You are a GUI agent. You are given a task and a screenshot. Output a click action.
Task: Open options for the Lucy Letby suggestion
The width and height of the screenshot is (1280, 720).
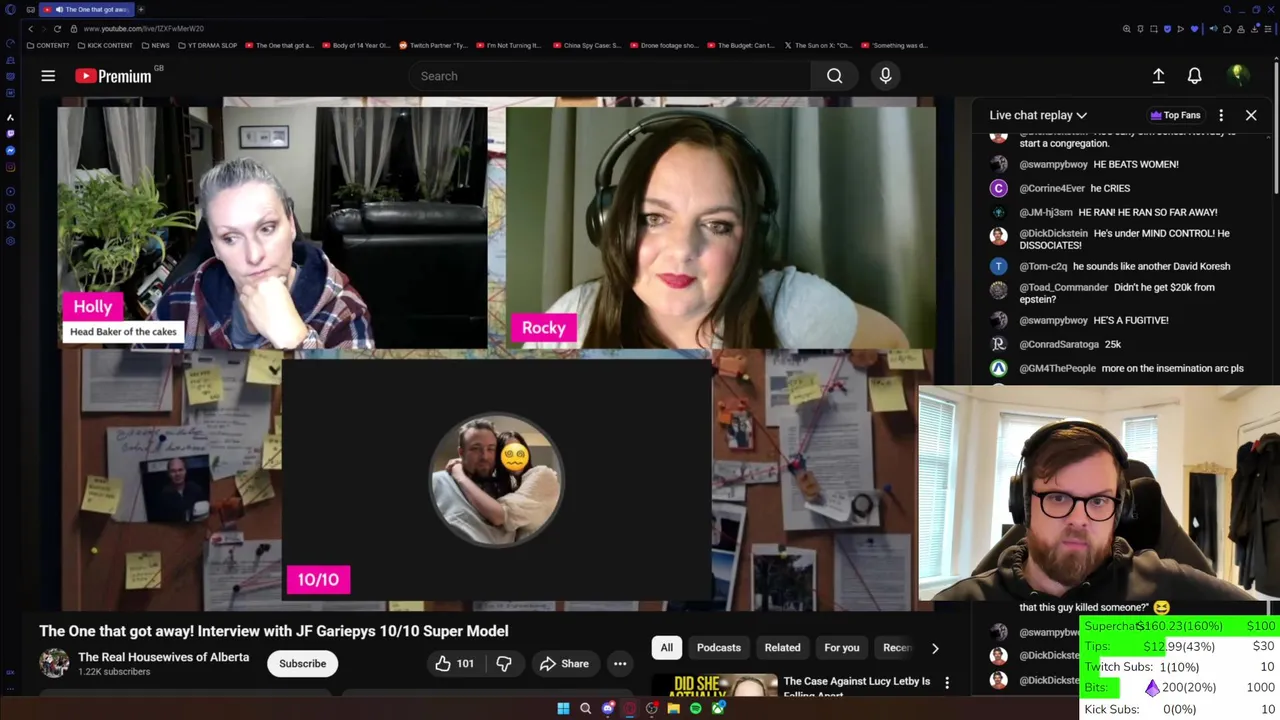tap(947, 683)
